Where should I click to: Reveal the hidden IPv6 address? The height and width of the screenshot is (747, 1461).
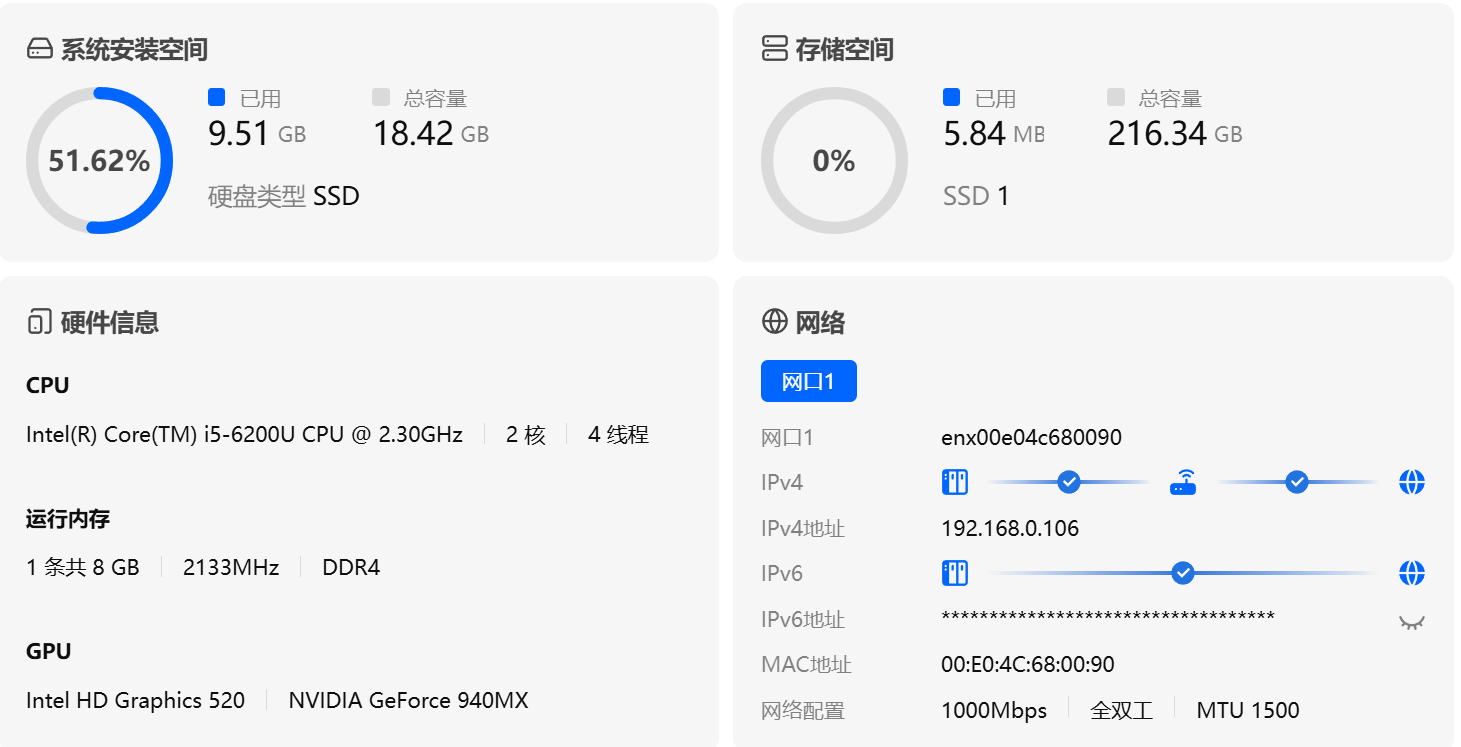coord(1411,622)
